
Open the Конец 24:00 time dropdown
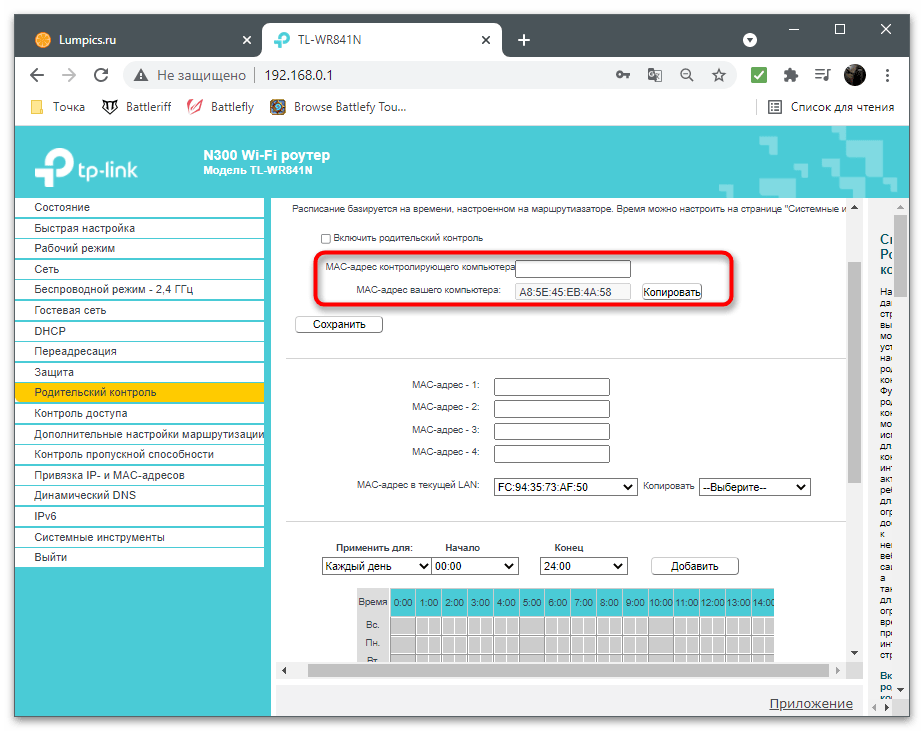click(583, 566)
